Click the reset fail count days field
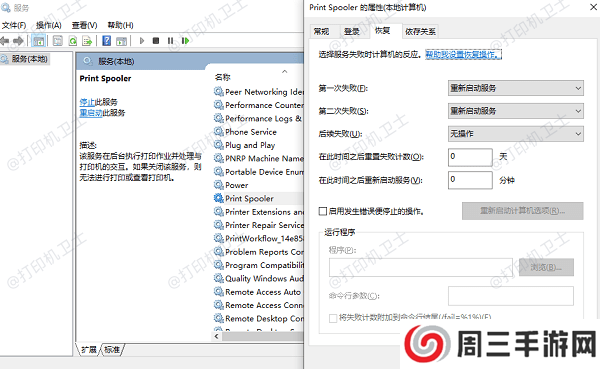Viewport: 600px width, 369px height. 470,157
